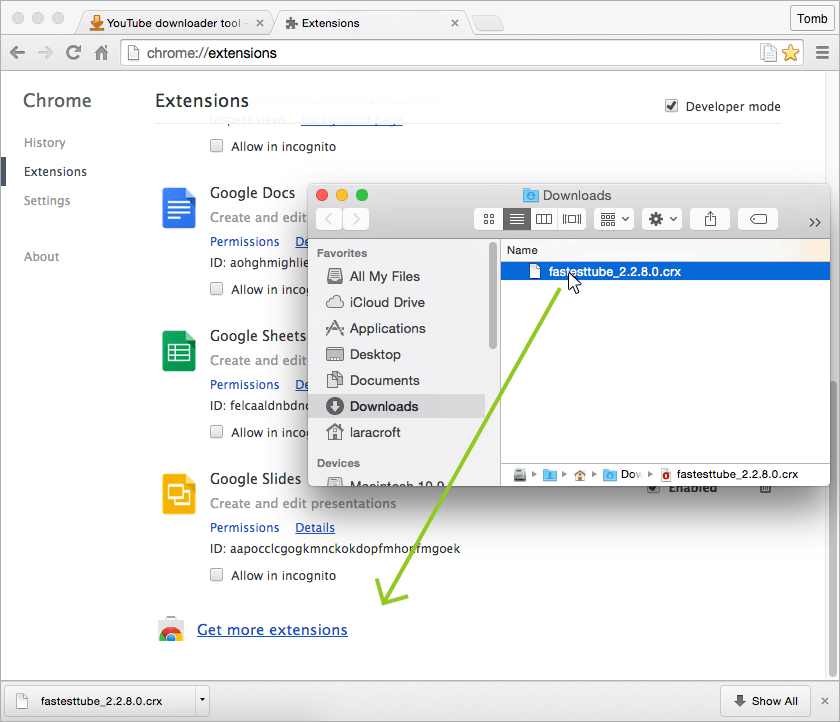Click Chrome's forward navigation arrow
Image resolution: width=840 pixels, height=722 pixels.
(x=46, y=52)
